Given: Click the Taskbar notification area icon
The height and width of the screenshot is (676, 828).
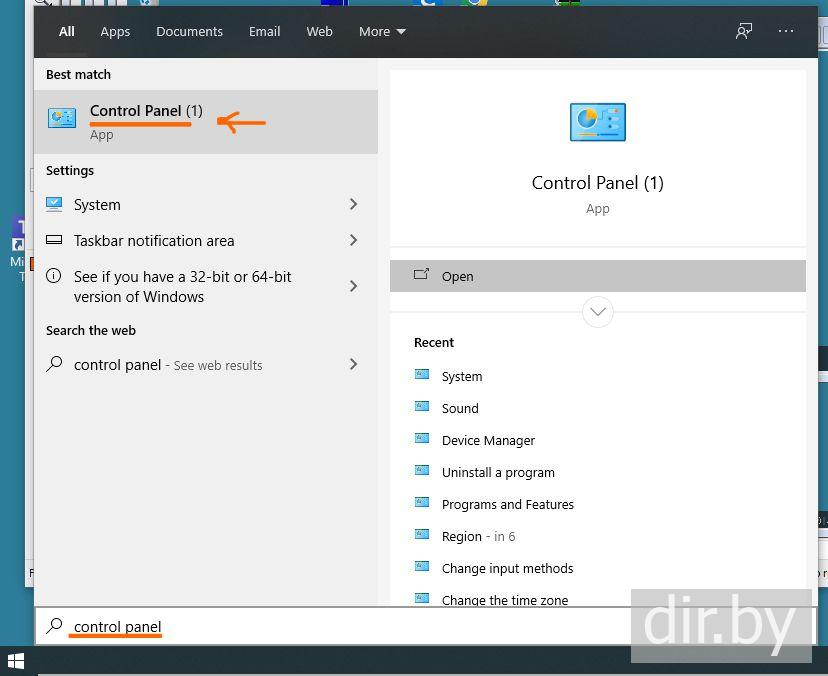Looking at the screenshot, I should (x=54, y=240).
